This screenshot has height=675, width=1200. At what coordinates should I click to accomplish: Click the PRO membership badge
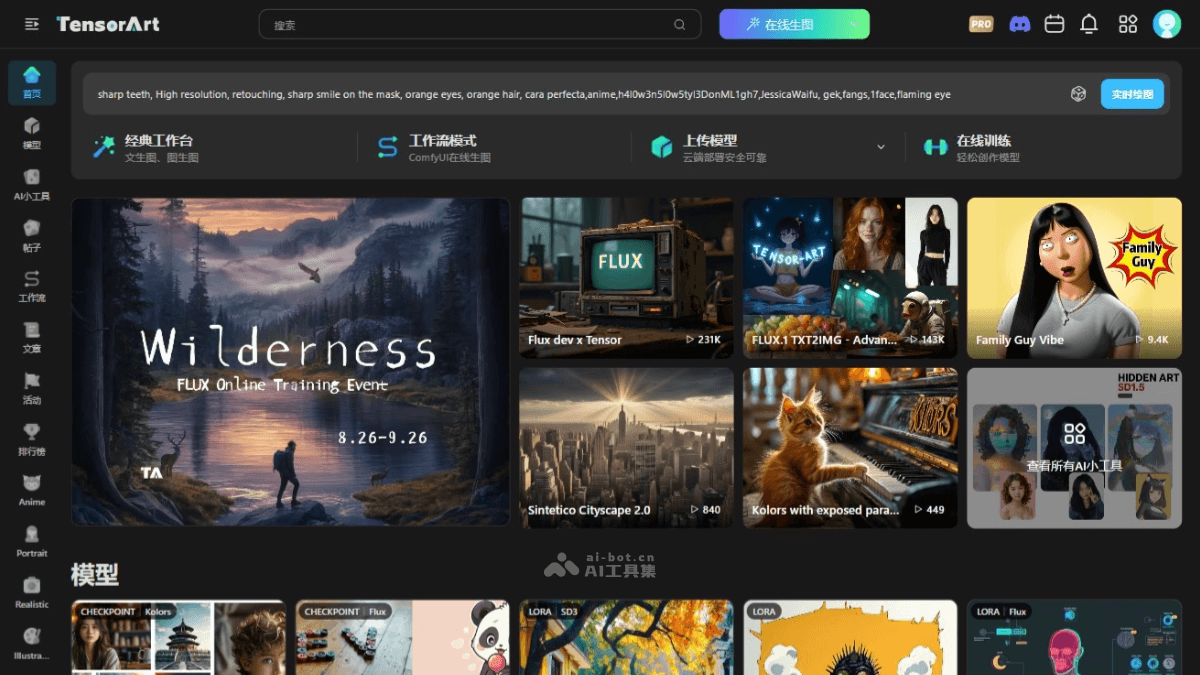(981, 24)
